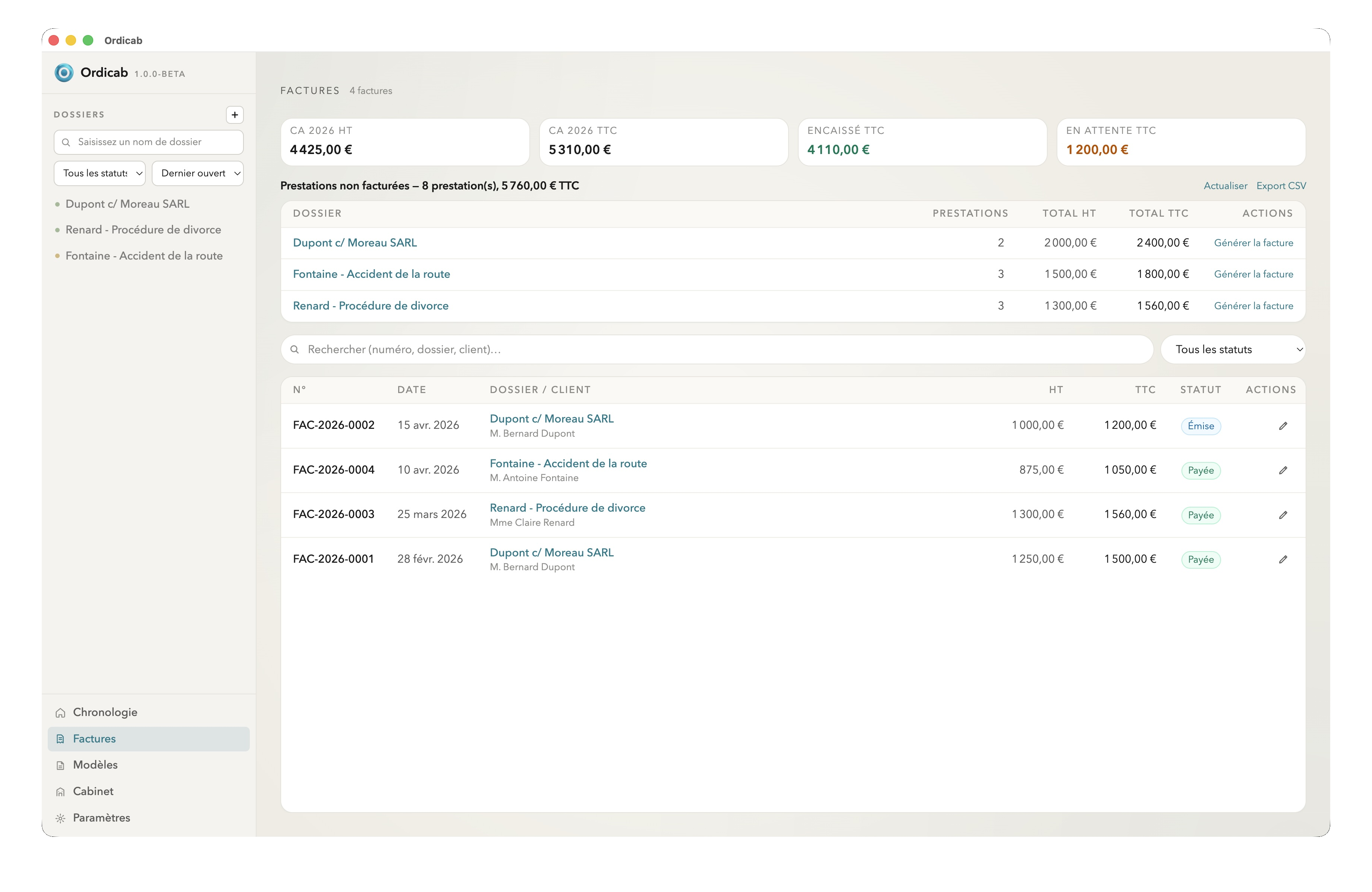The width and height of the screenshot is (1372, 892).
Task: Click the 'CA 2026 TTC' summary card
Action: 664,142
